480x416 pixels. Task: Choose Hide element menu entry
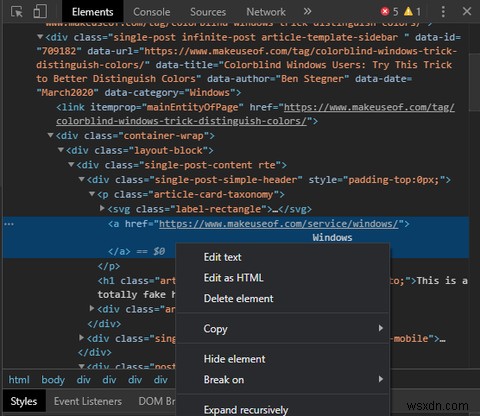(x=282, y=359)
